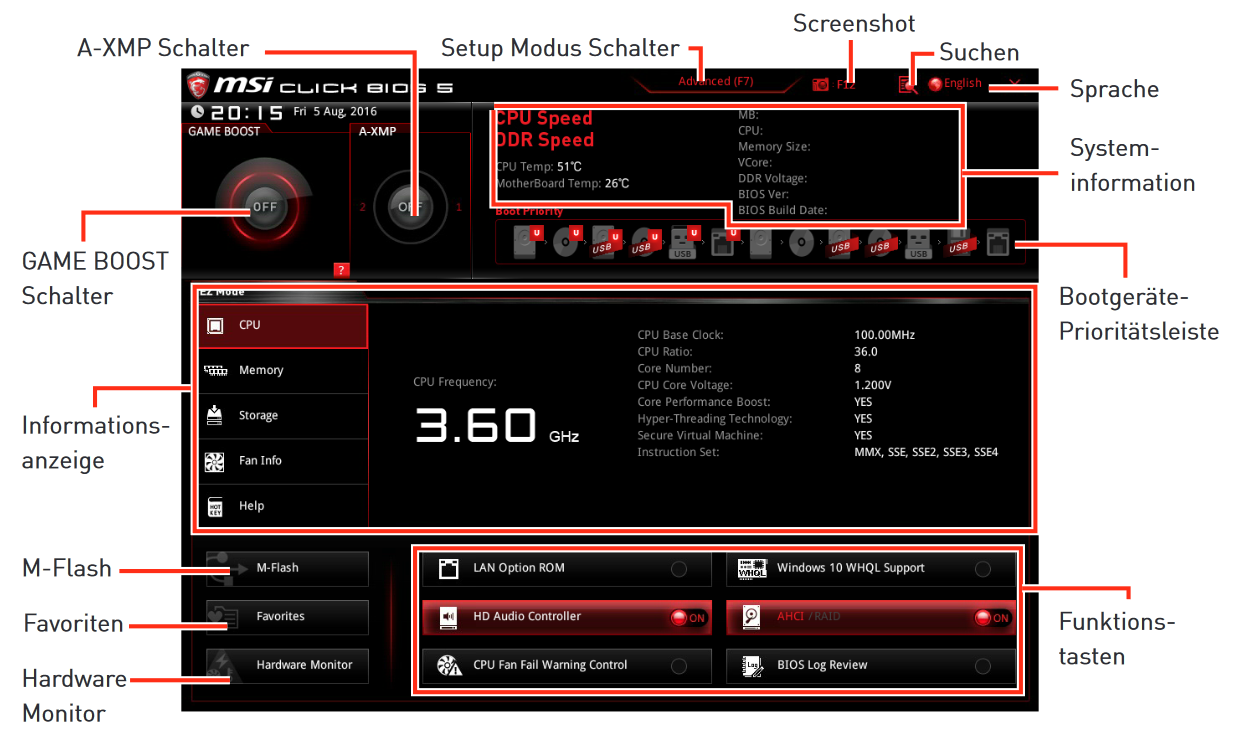This screenshot has height=748, width=1242.
Task: Click the Favorites star icon
Action: (225, 617)
